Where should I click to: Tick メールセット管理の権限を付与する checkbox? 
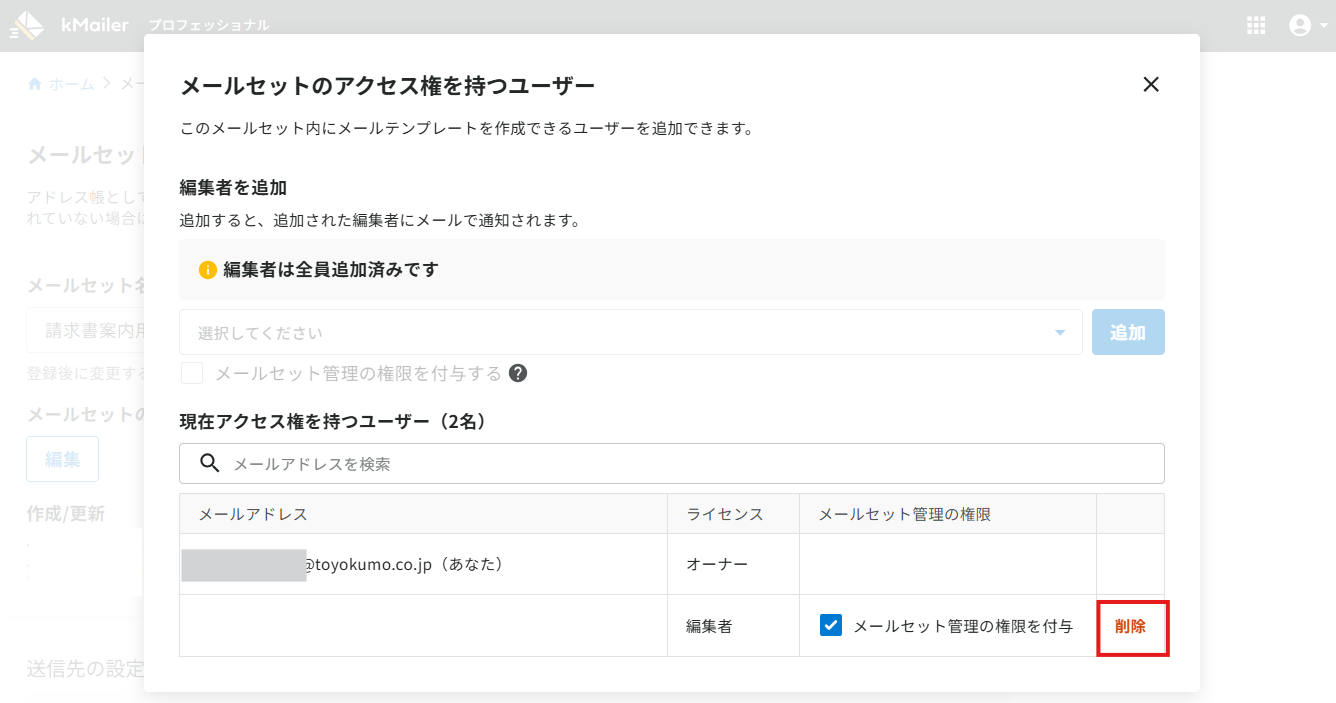[192, 373]
